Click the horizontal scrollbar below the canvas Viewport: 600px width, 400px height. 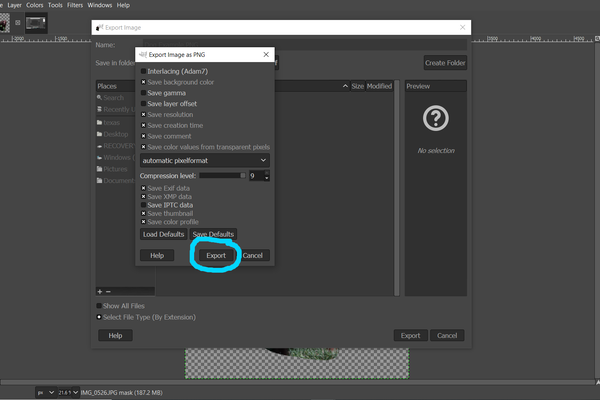[x=297, y=382]
